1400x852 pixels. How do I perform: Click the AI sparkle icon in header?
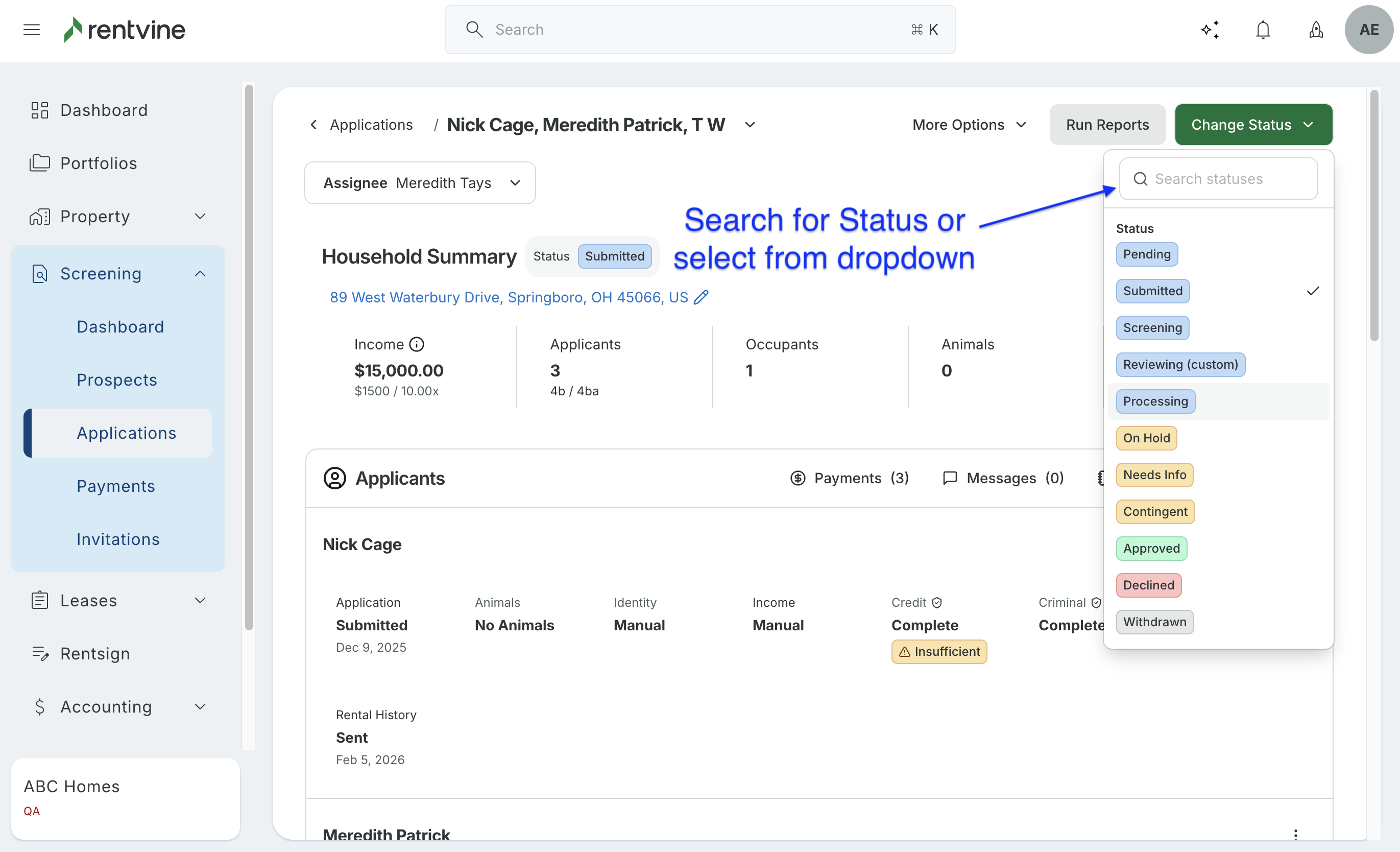1210,30
